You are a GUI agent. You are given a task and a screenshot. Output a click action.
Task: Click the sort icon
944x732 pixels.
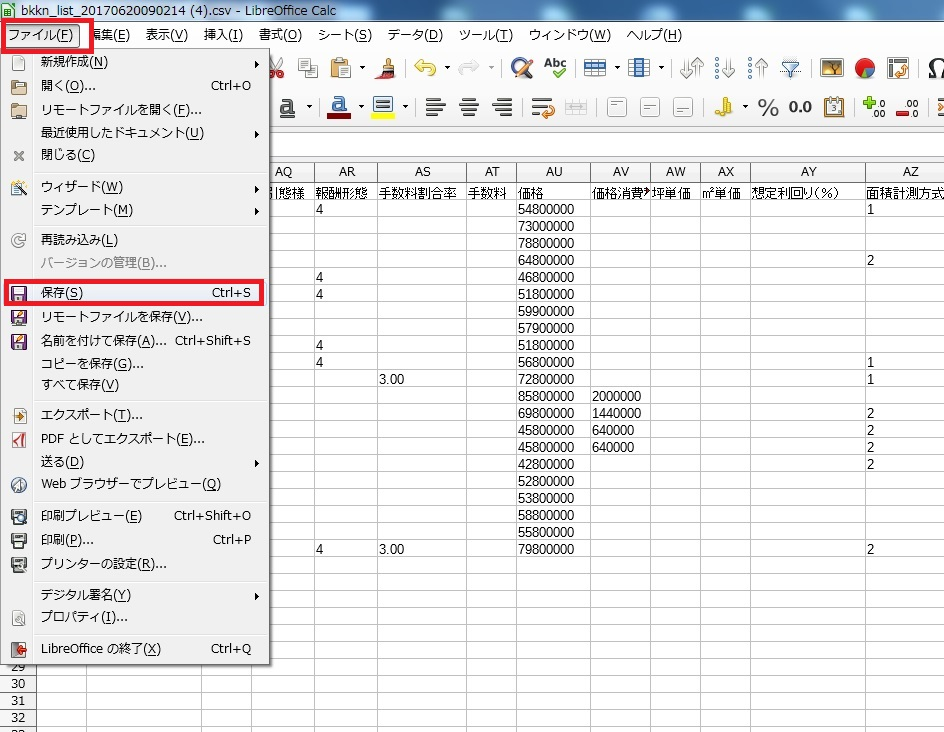point(692,68)
